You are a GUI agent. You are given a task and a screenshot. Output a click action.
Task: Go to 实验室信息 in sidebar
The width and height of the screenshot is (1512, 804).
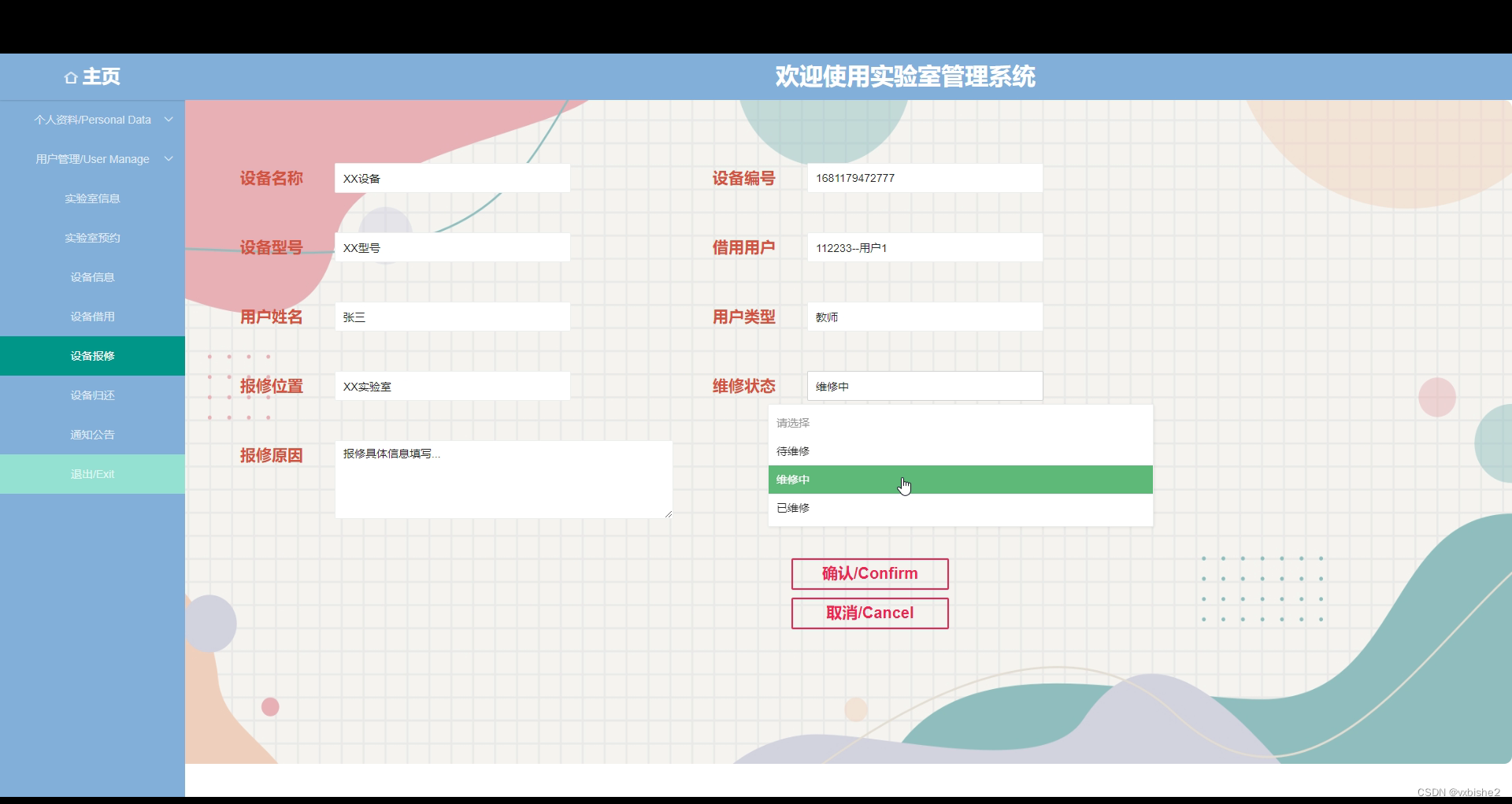[x=92, y=198]
